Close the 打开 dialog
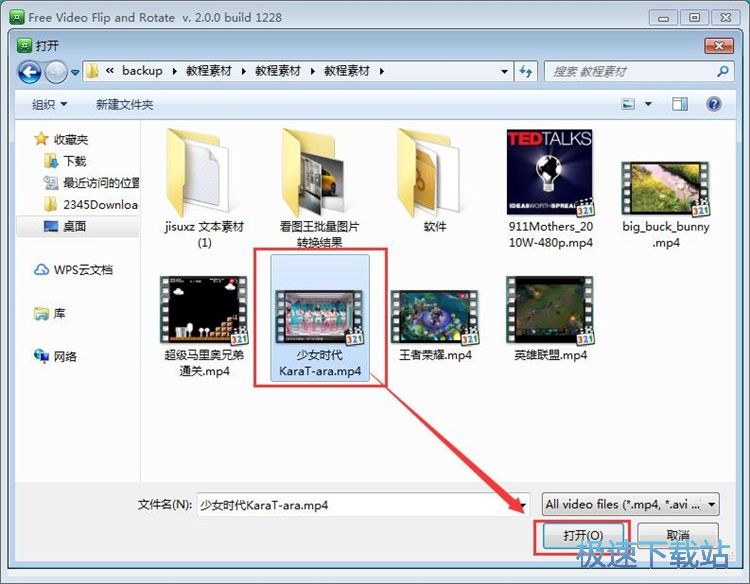The image size is (750, 584). point(718,46)
